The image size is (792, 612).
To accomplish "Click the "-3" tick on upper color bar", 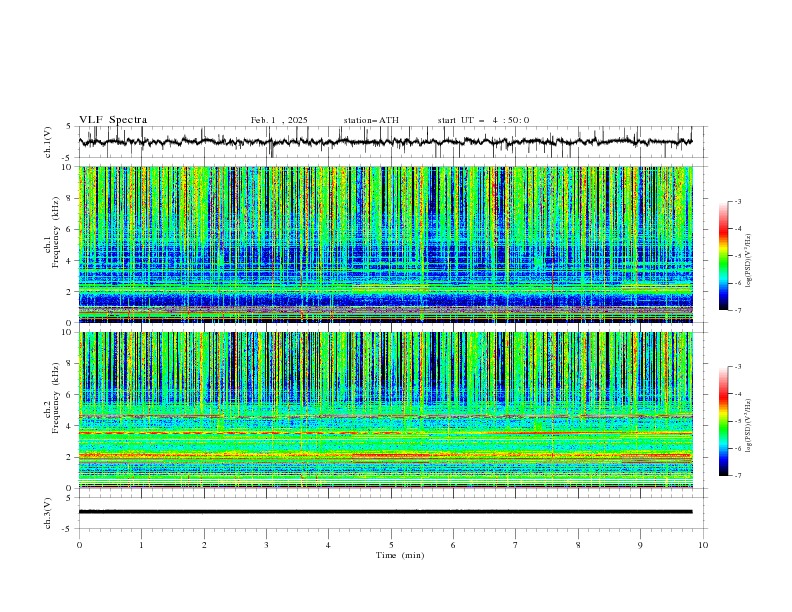I will click(x=738, y=201).
